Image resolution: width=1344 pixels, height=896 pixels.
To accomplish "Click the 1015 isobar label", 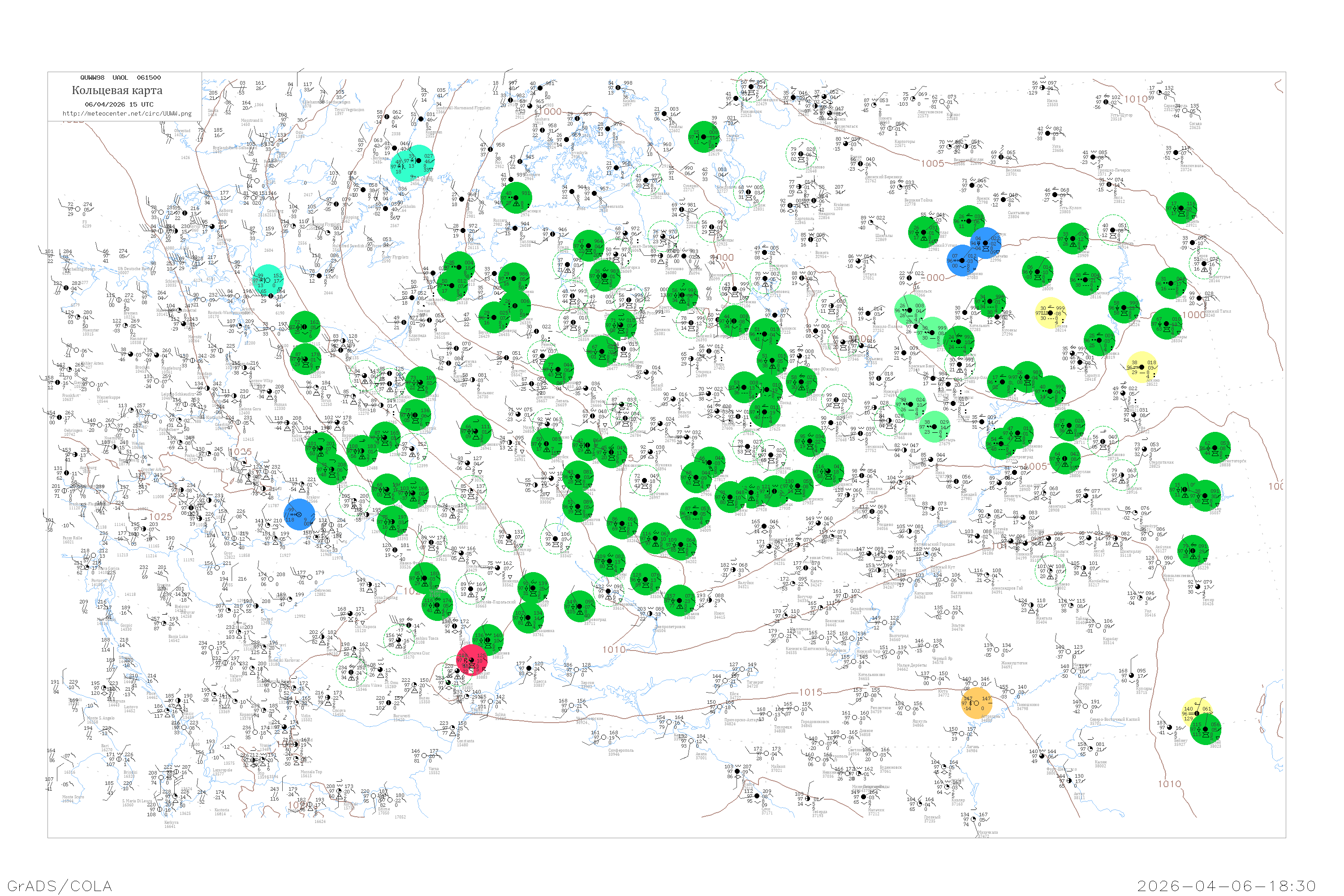I will click(810, 692).
